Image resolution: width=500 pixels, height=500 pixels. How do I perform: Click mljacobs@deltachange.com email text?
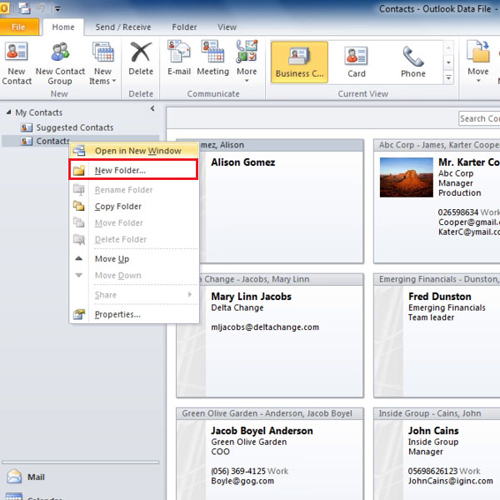(265, 327)
